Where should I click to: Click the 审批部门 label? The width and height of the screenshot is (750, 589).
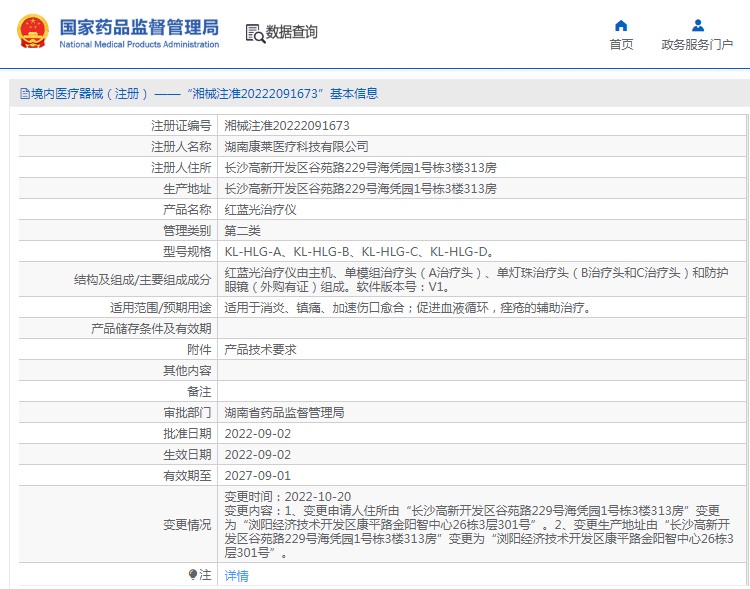pyautogui.click(x=187, y=412)
